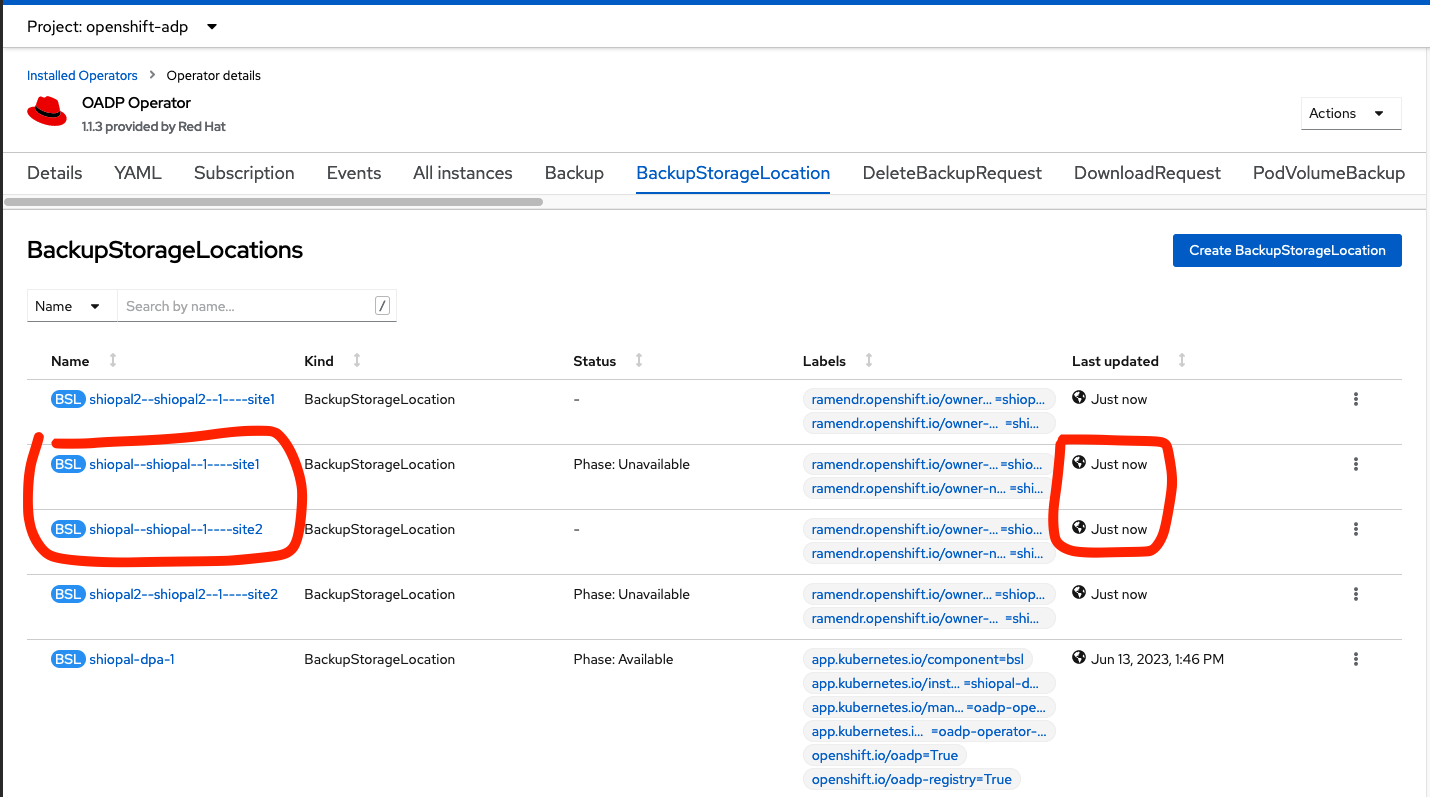The image size is (1430, 797).
Task: Open kebab menu for shiopal-dpa-1 row
Action: (x=1356, y=659)
